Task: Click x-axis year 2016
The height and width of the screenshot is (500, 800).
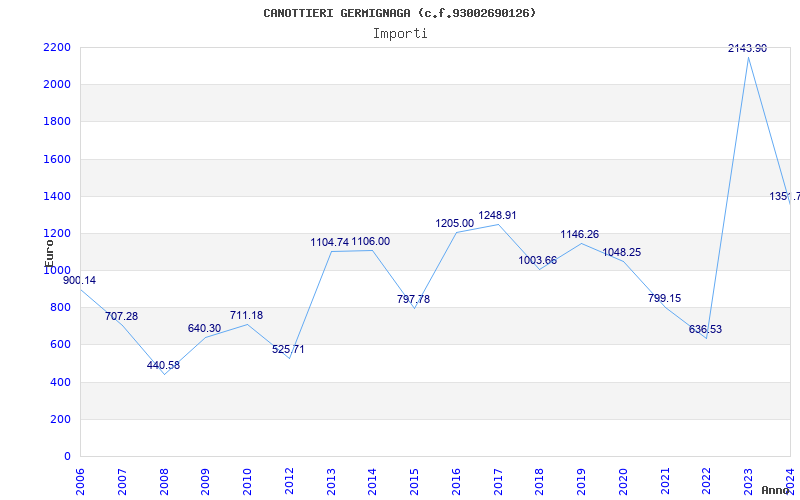Action: (x=456, y=481)
